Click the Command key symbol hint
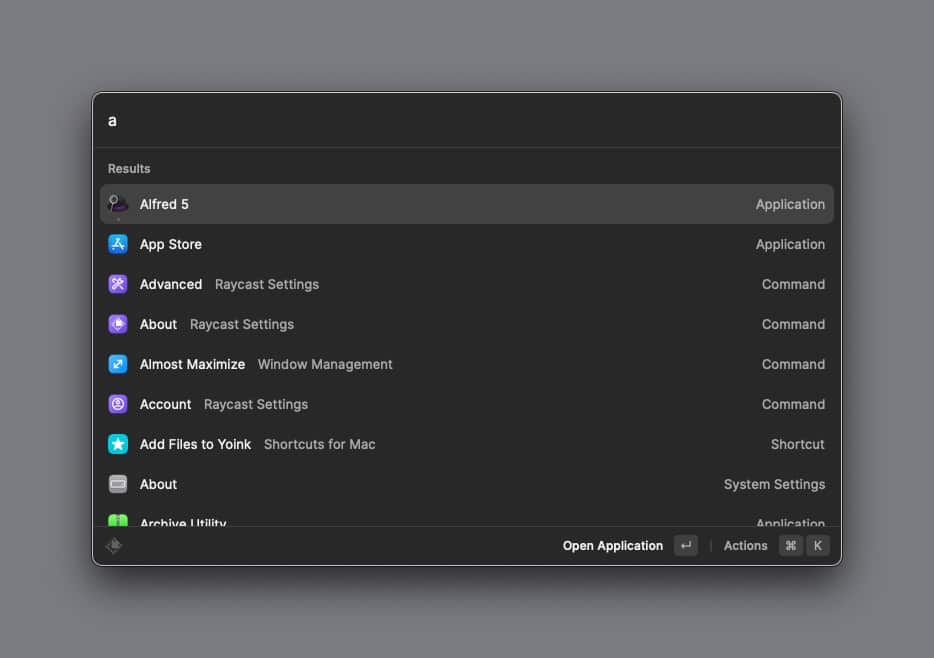This screenshot has height=658, width=934. 790,545
